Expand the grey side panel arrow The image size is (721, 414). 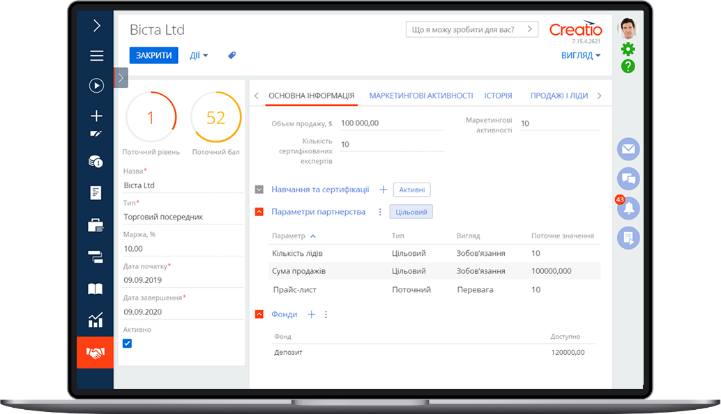click(x=121, y=78)
